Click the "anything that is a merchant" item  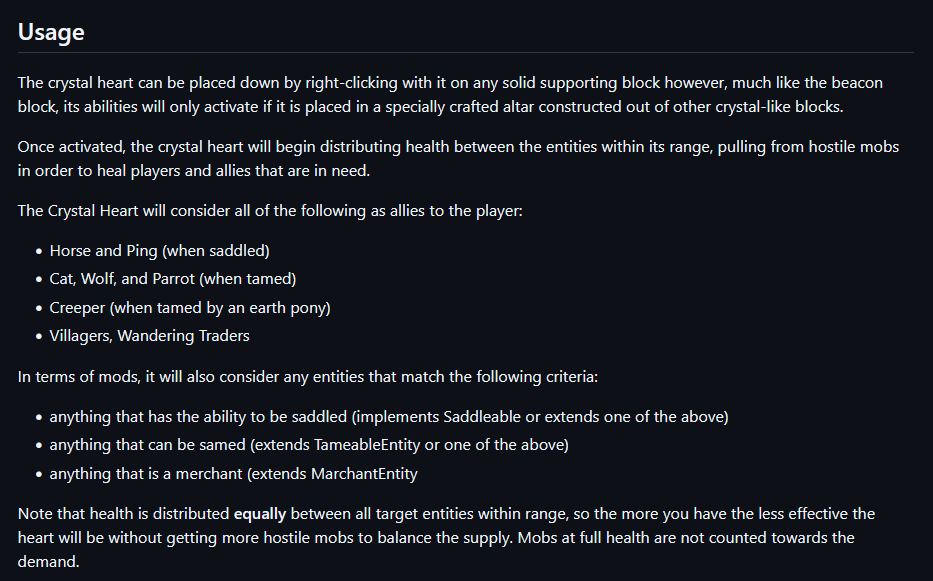click(x=233, y=473)
